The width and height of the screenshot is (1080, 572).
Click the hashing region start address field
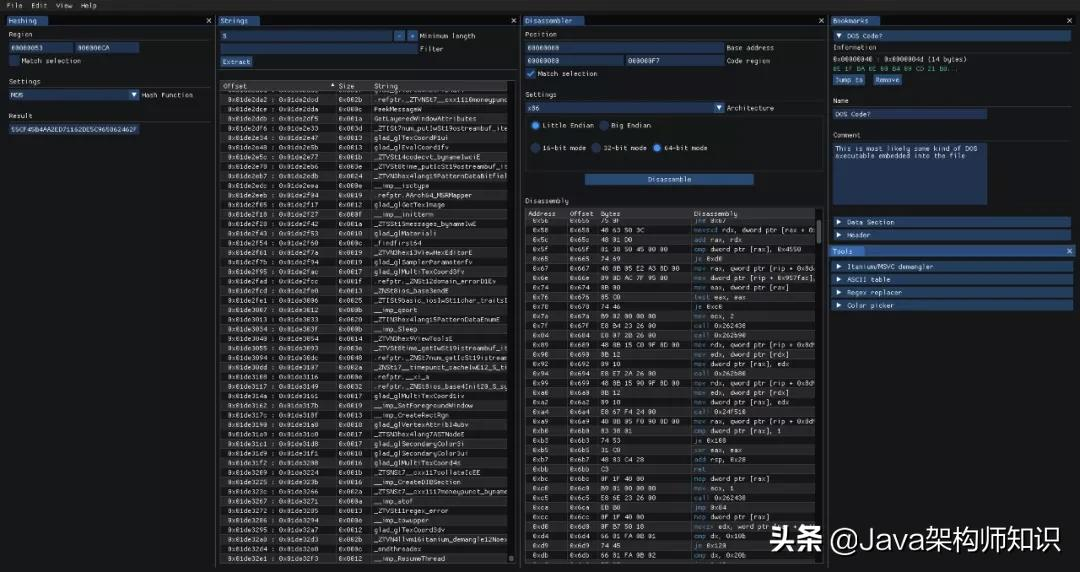(41, 48)
